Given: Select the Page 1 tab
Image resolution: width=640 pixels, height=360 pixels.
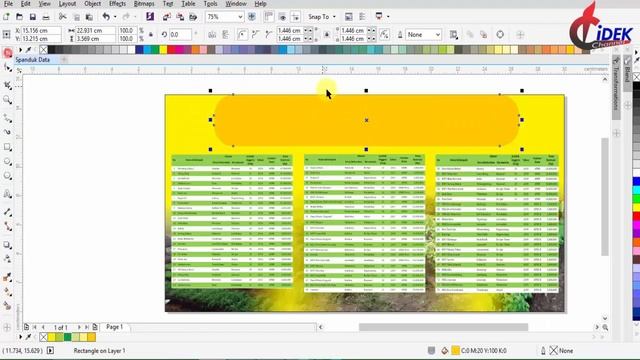Looking at the screenshot, I should pyautogui.click(x=115, y=327).
